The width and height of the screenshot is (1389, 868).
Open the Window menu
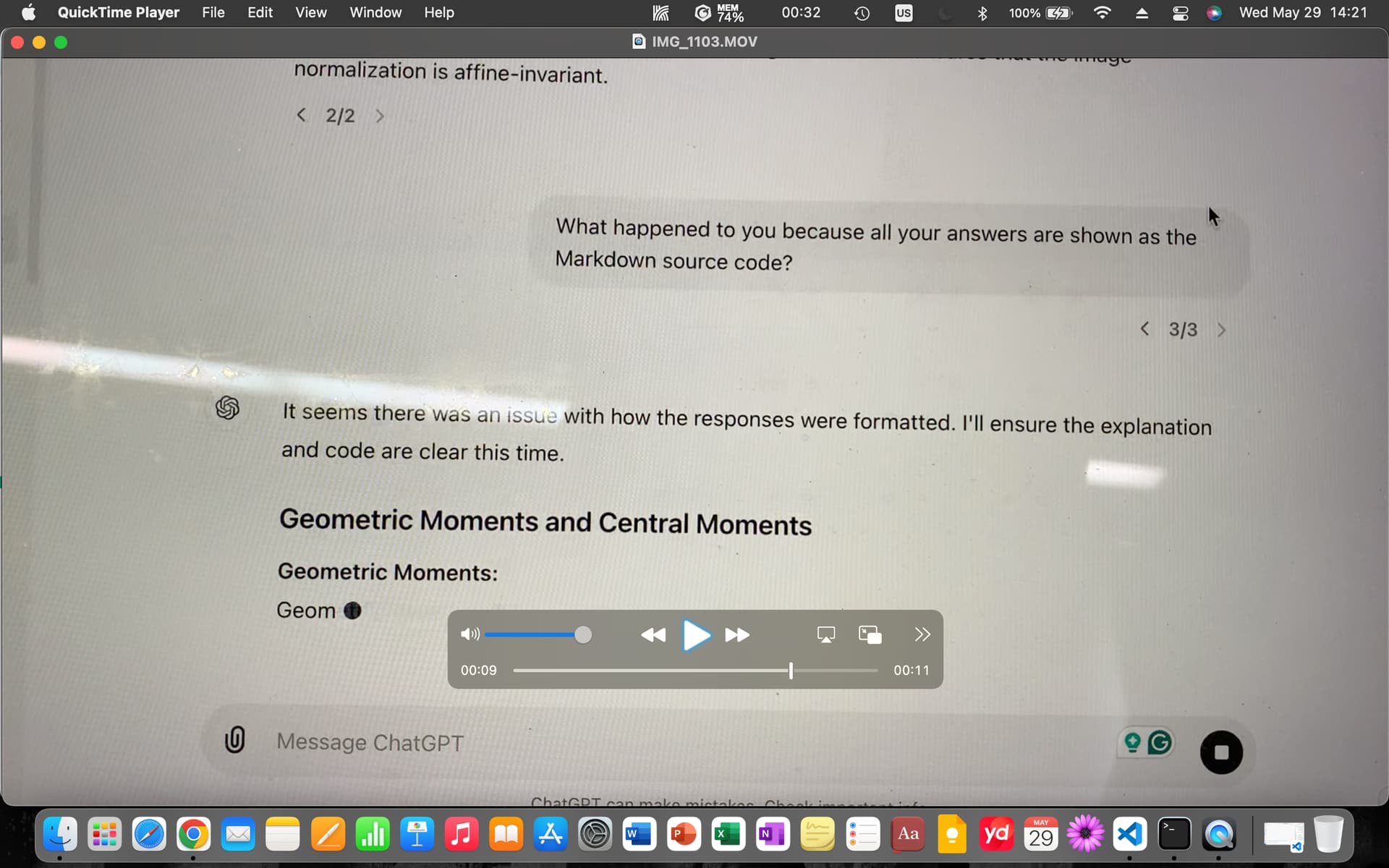(x=375, y=12)
